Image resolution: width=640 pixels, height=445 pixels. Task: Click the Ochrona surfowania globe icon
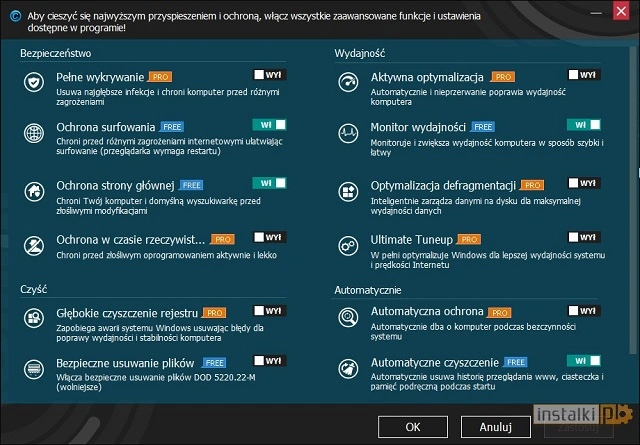(35, 134)
